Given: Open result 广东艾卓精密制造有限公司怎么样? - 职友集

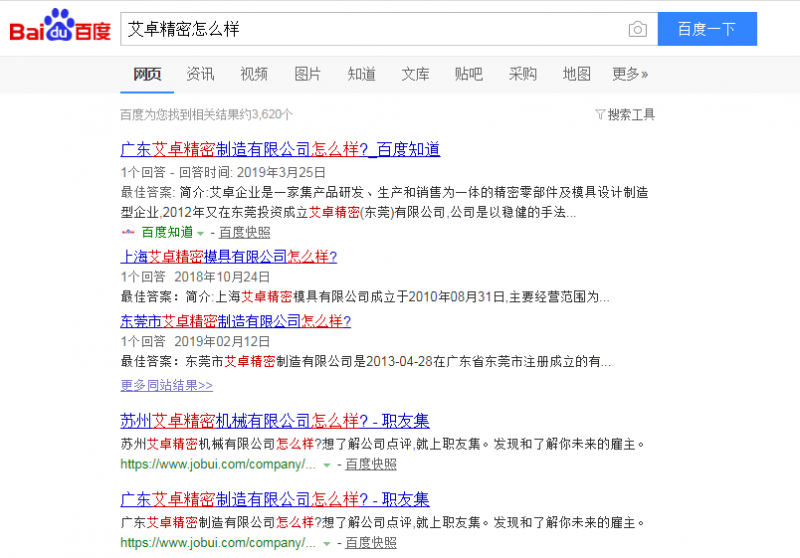Looking at the screenshot, I should (274, 499).
